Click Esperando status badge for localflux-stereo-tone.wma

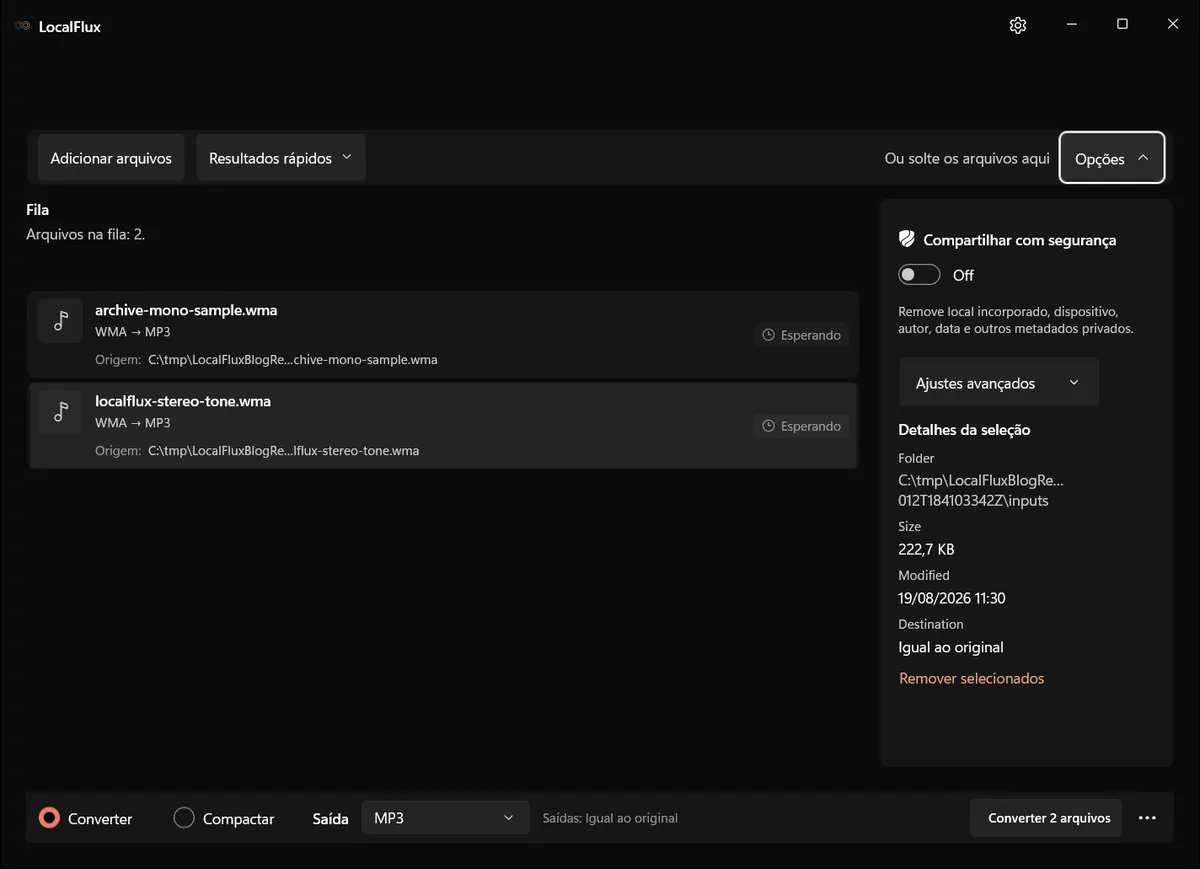[x=801, y=426]
